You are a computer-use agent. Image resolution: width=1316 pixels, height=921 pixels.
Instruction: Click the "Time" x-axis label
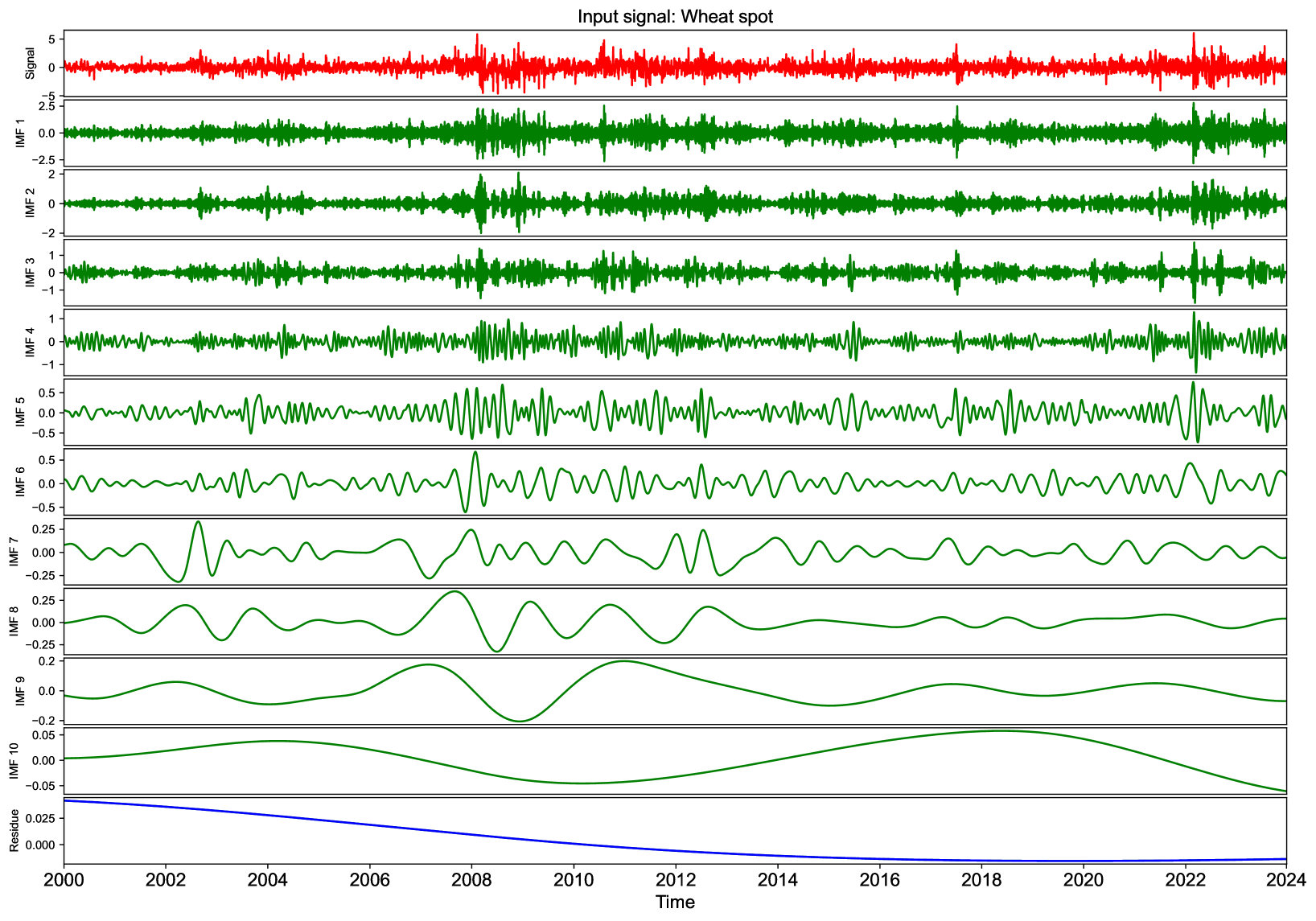click(x=675, y=902)
